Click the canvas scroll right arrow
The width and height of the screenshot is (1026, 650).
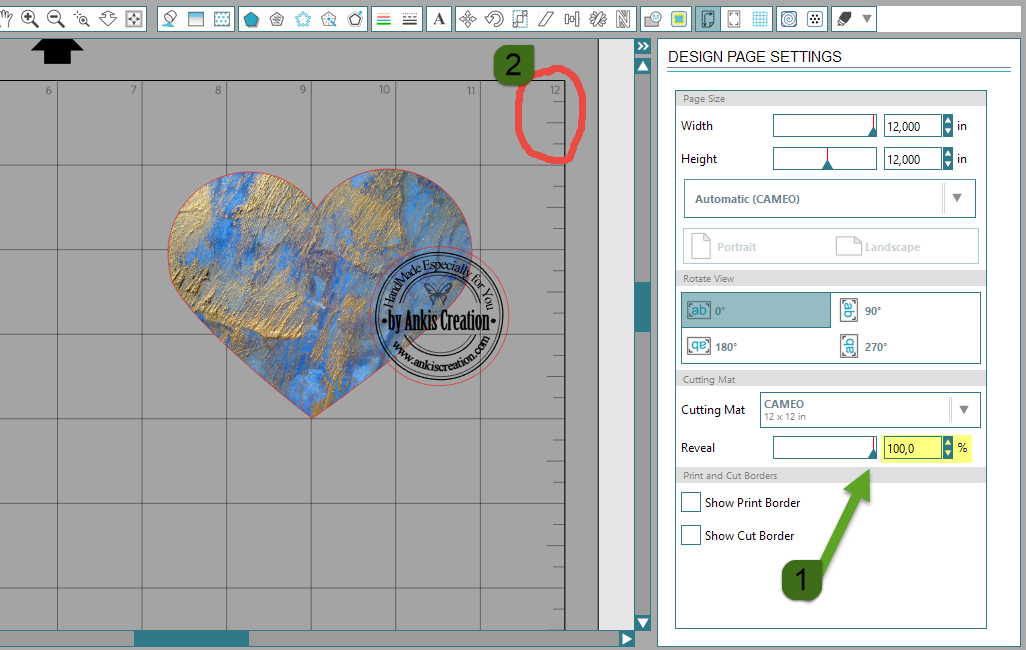pyautogui.click(x=626, y=639)
